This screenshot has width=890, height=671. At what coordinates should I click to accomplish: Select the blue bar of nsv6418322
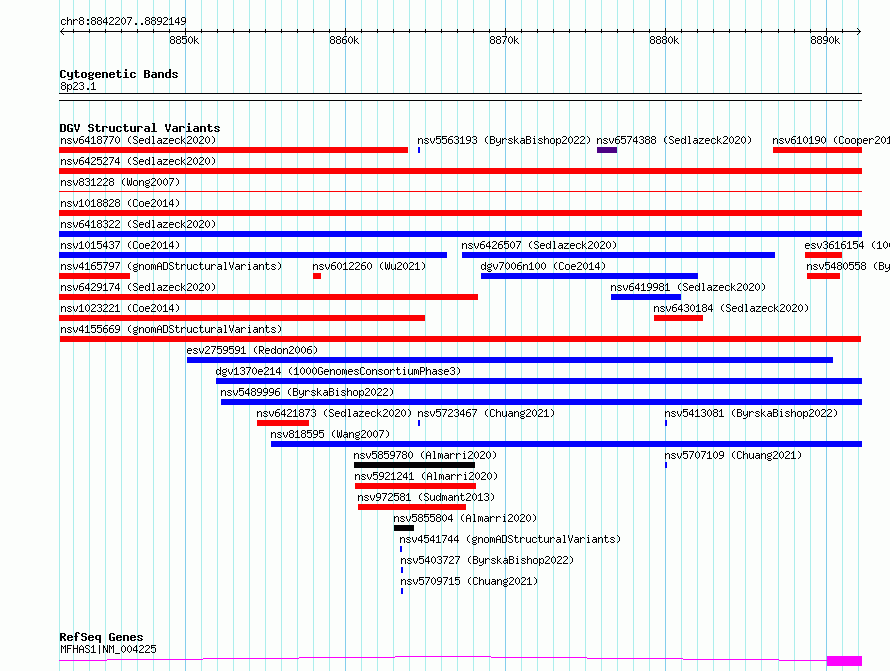pos(460,234)
